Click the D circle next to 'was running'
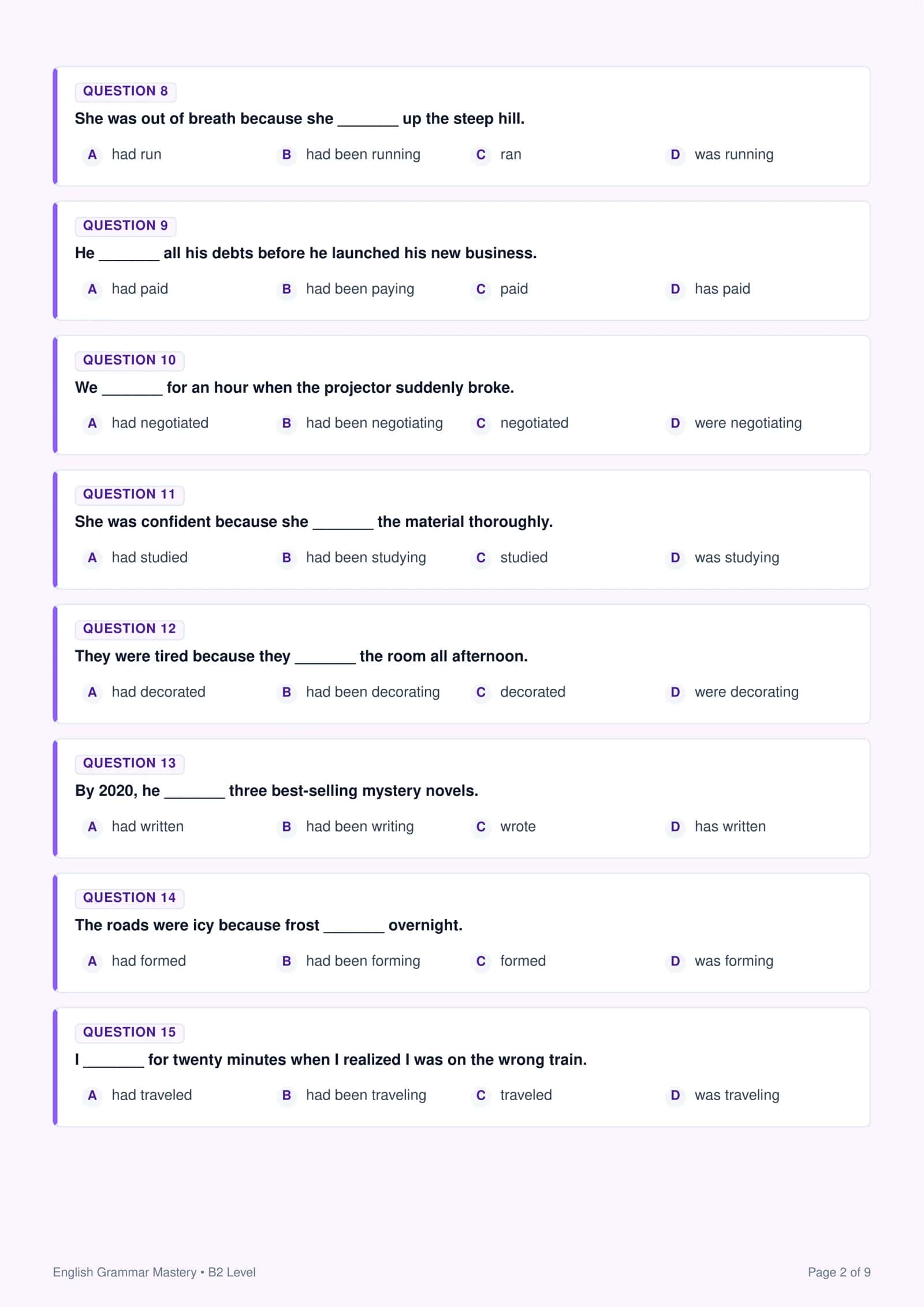924x1307 pixels. pos(675,154)
